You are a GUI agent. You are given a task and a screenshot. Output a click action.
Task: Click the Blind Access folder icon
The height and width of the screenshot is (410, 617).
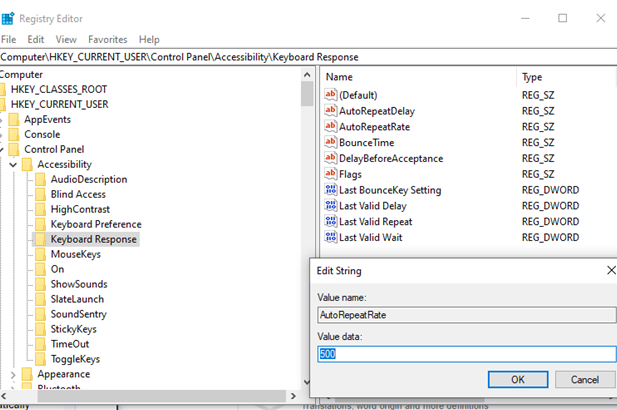pyautogui.click(x=40, y=194)
